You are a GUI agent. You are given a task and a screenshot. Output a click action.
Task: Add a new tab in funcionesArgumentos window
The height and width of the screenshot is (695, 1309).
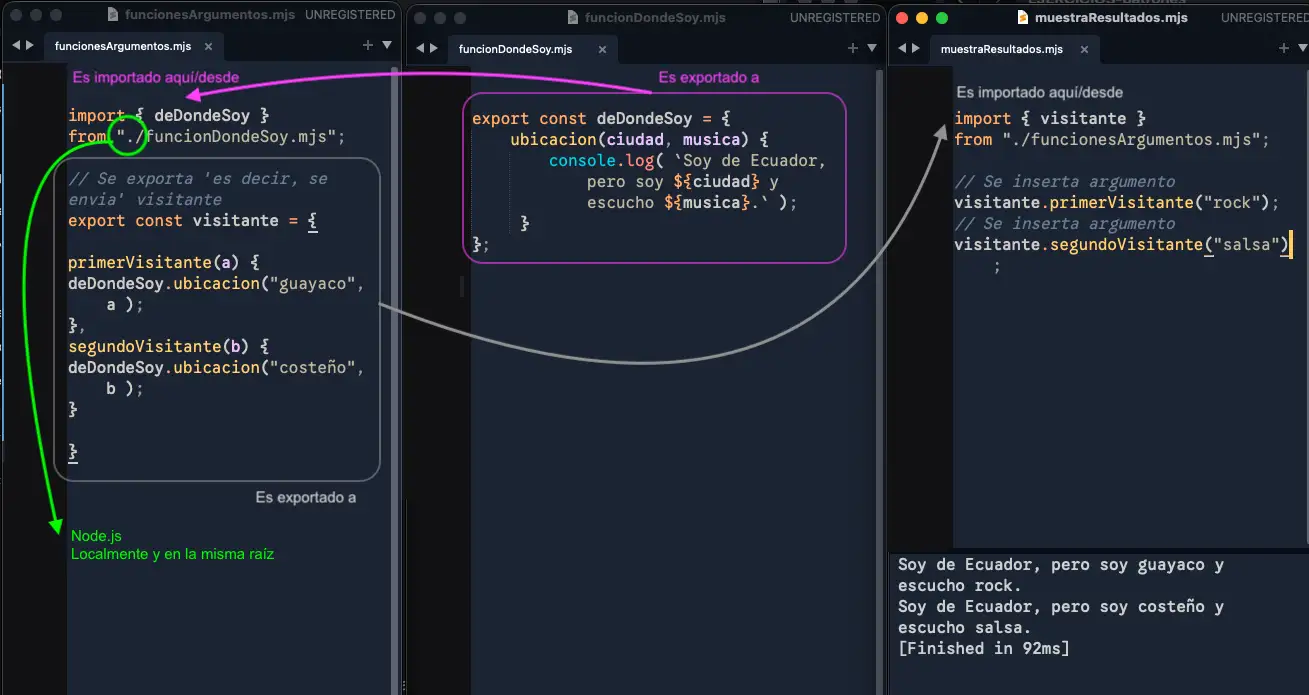coord(368,46)
